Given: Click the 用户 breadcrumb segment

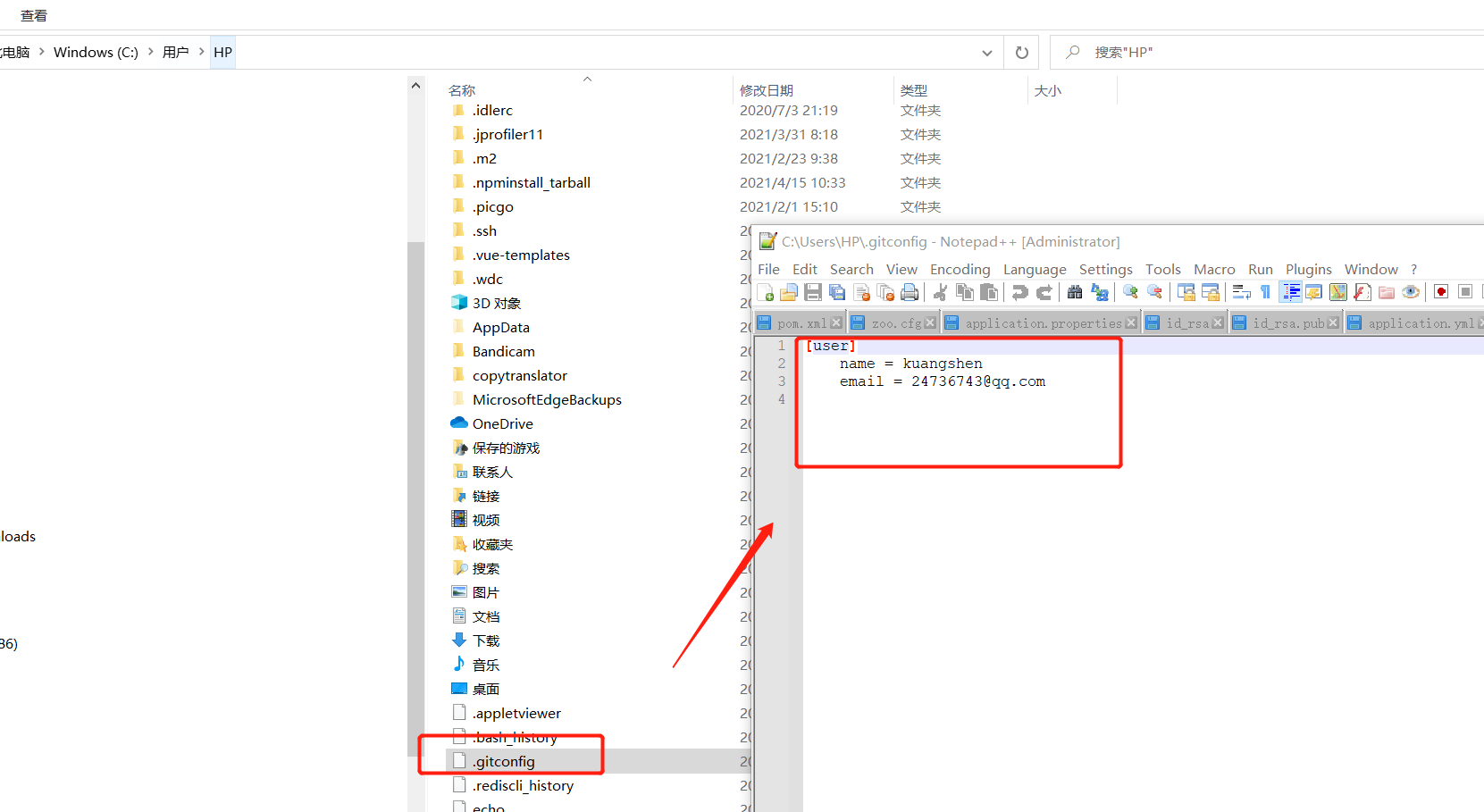Looking at the screenshot, I should [176, 53].
